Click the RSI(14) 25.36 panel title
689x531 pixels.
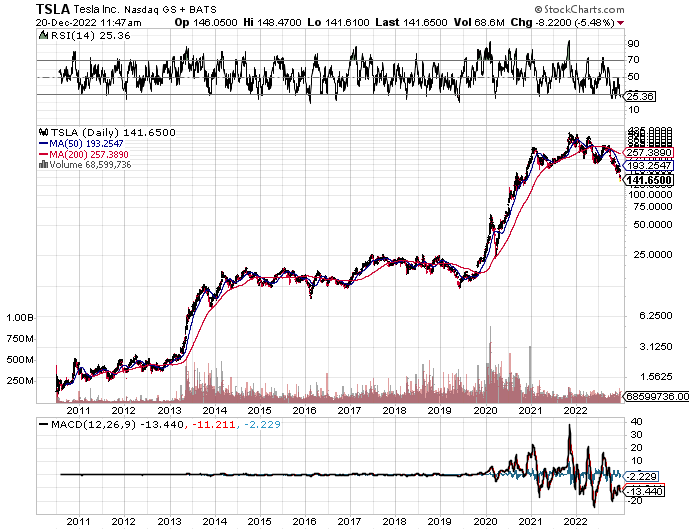tap(91, 36)
